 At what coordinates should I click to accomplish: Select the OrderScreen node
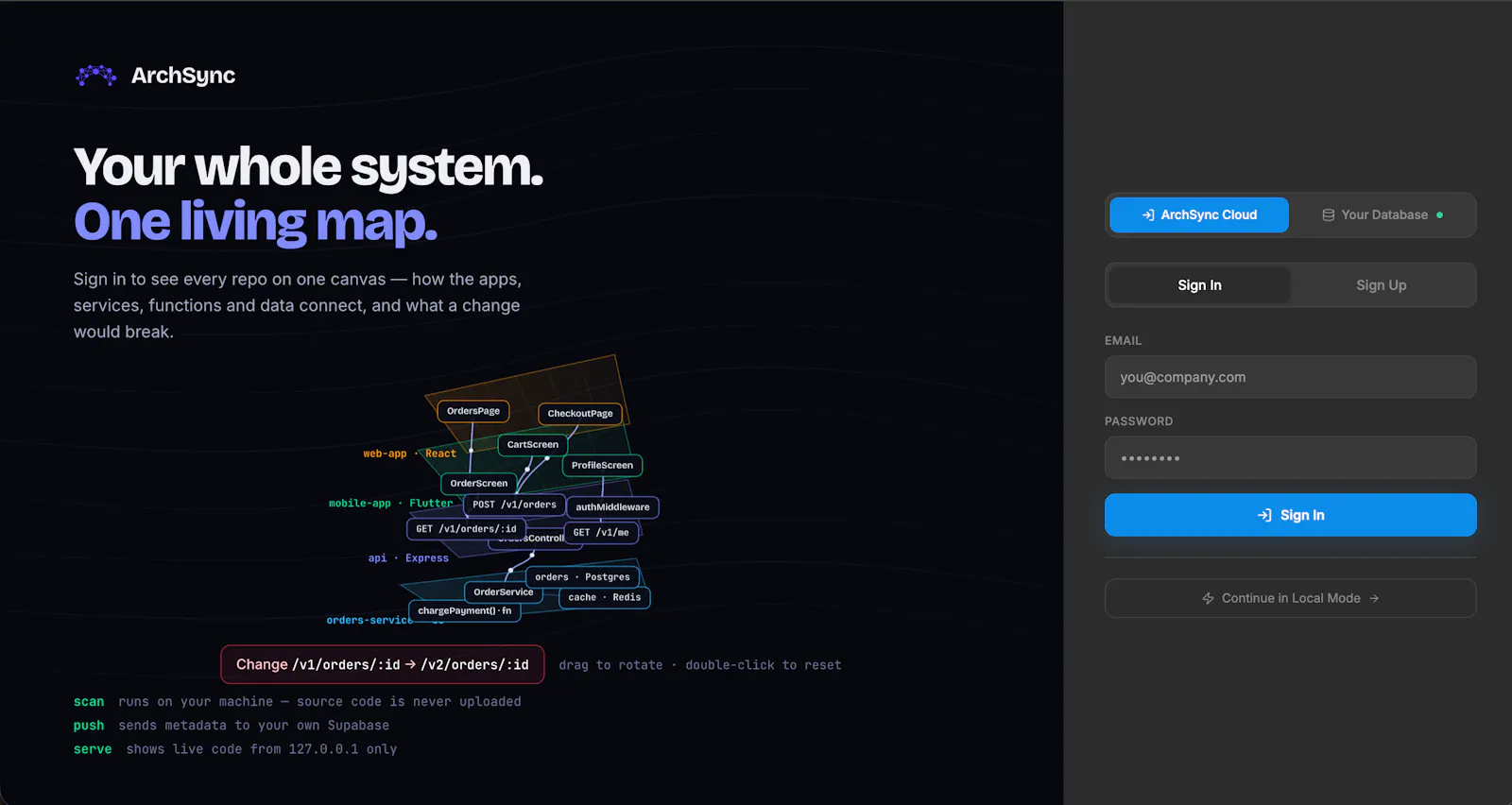click(479, 483)
